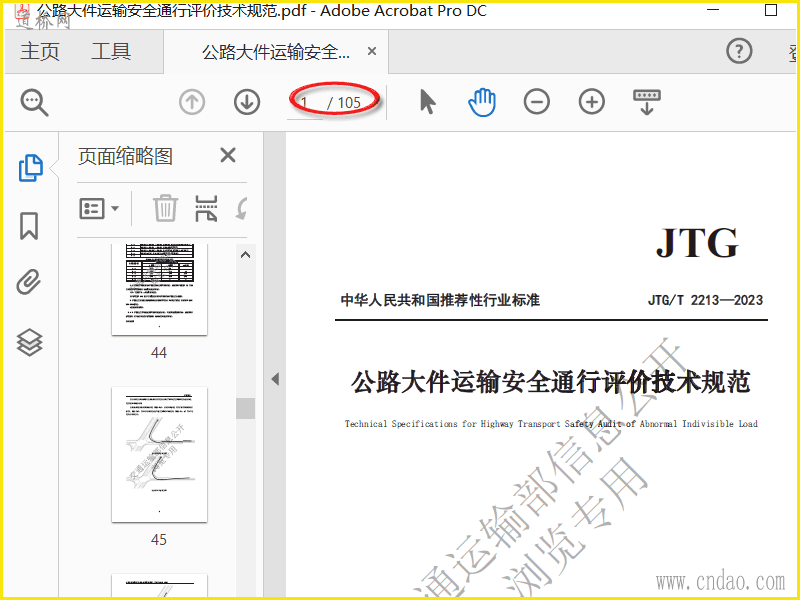Select page 44 thumbnail
The width and height of the screenshot is (800, 600).
pyautogui.click(x=159, y=289)
